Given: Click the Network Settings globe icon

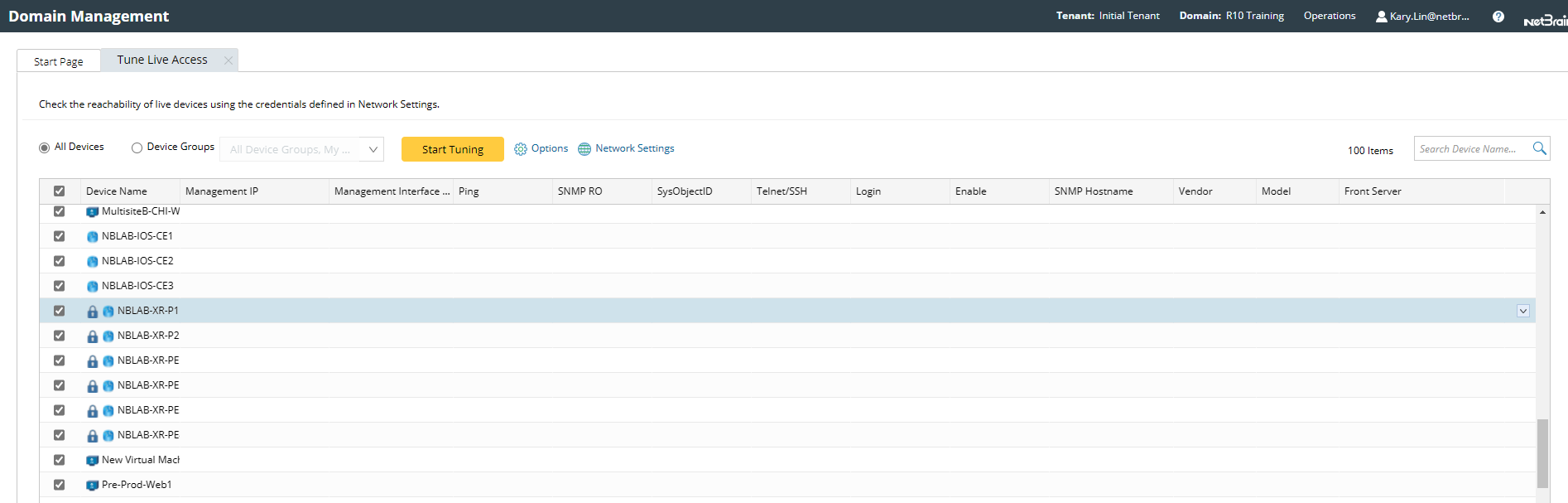Looking at the screenshot, I should (584, 149).
